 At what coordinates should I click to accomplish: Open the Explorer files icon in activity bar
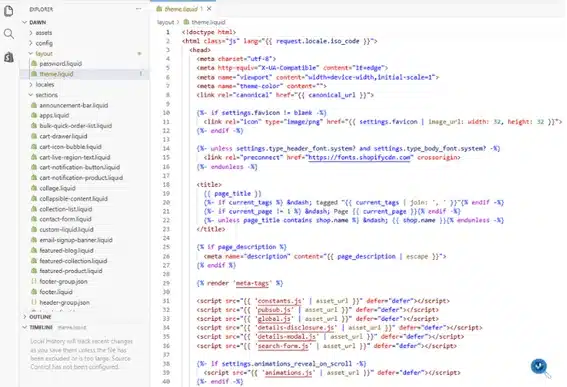[x=9, y=11]
